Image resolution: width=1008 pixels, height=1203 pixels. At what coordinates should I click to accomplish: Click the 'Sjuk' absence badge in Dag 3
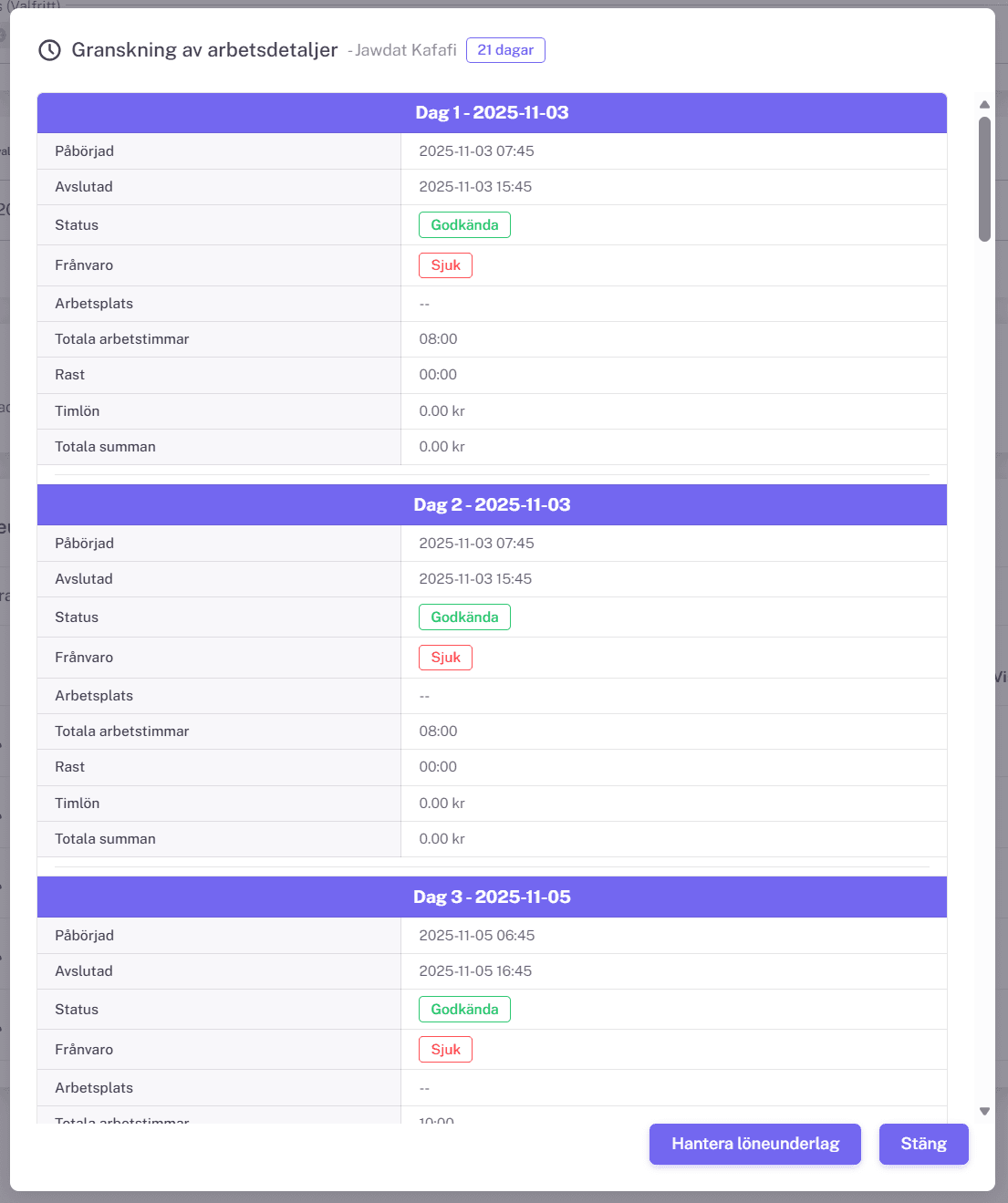445,1050
